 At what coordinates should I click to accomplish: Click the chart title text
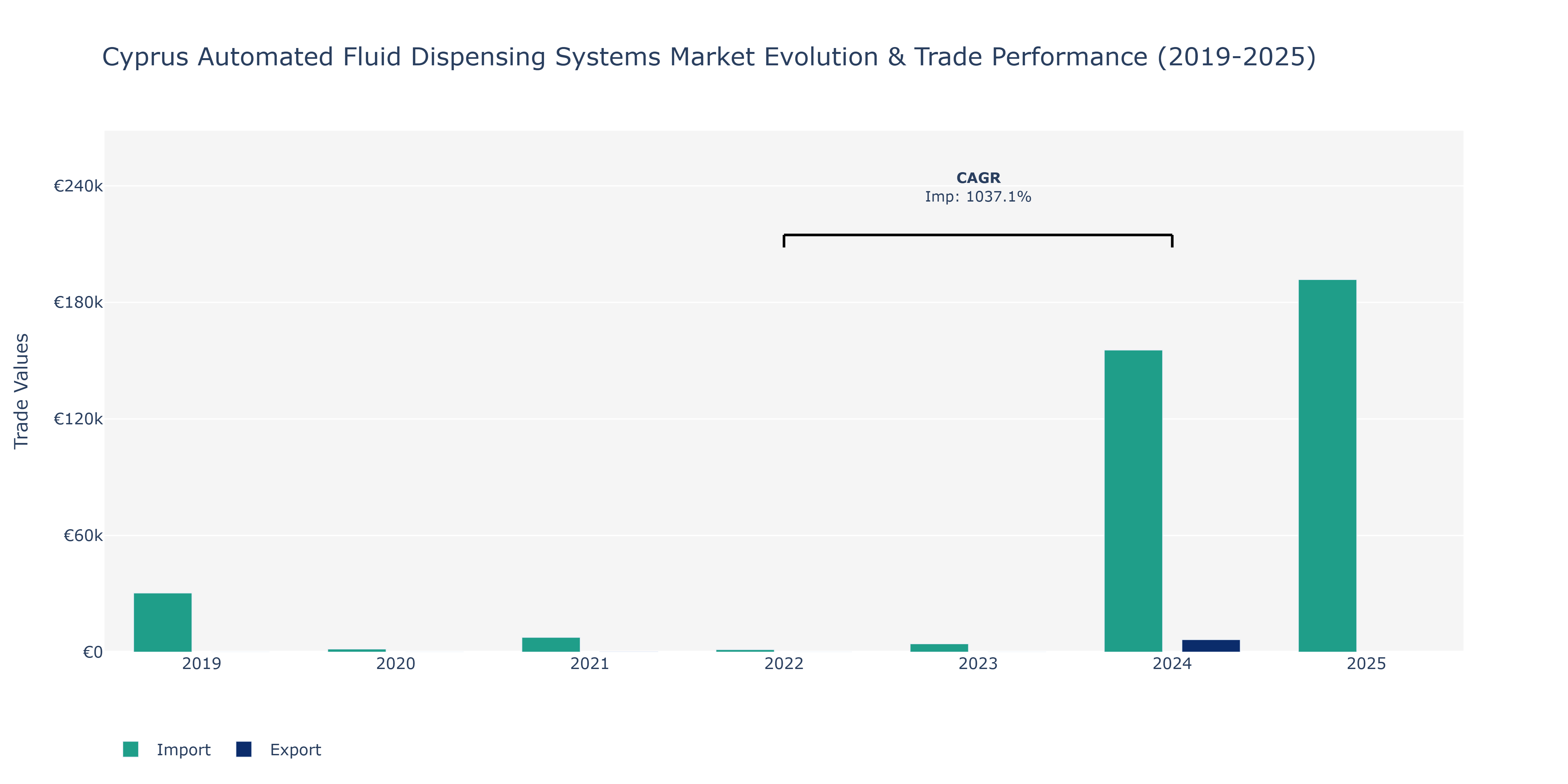(x=709, y=57)
